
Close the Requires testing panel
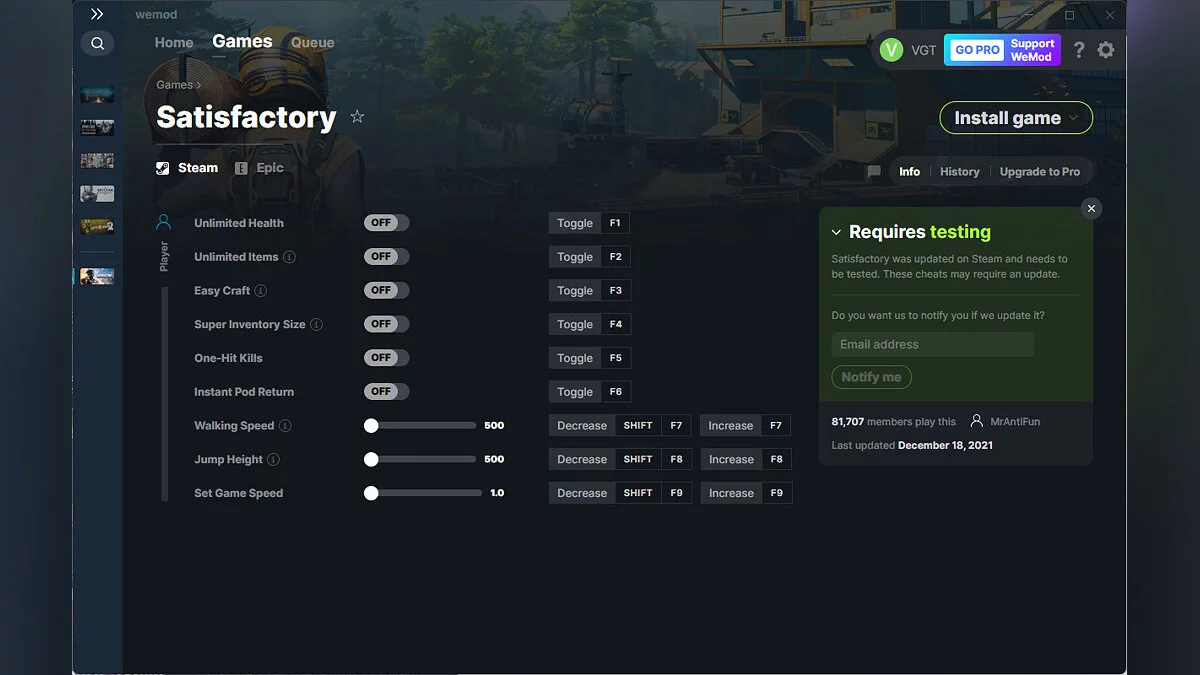[x=1091, y=208]
